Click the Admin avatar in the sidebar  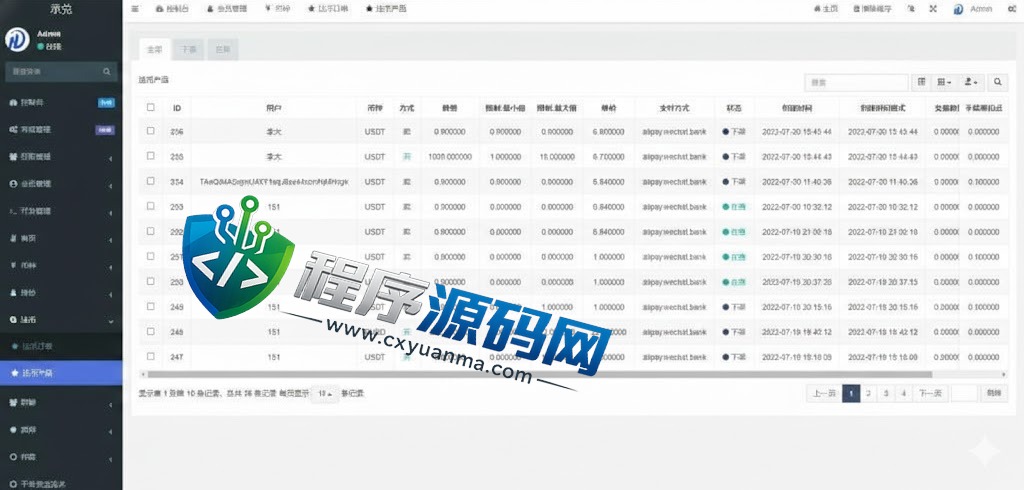click(x=17, y=40)
